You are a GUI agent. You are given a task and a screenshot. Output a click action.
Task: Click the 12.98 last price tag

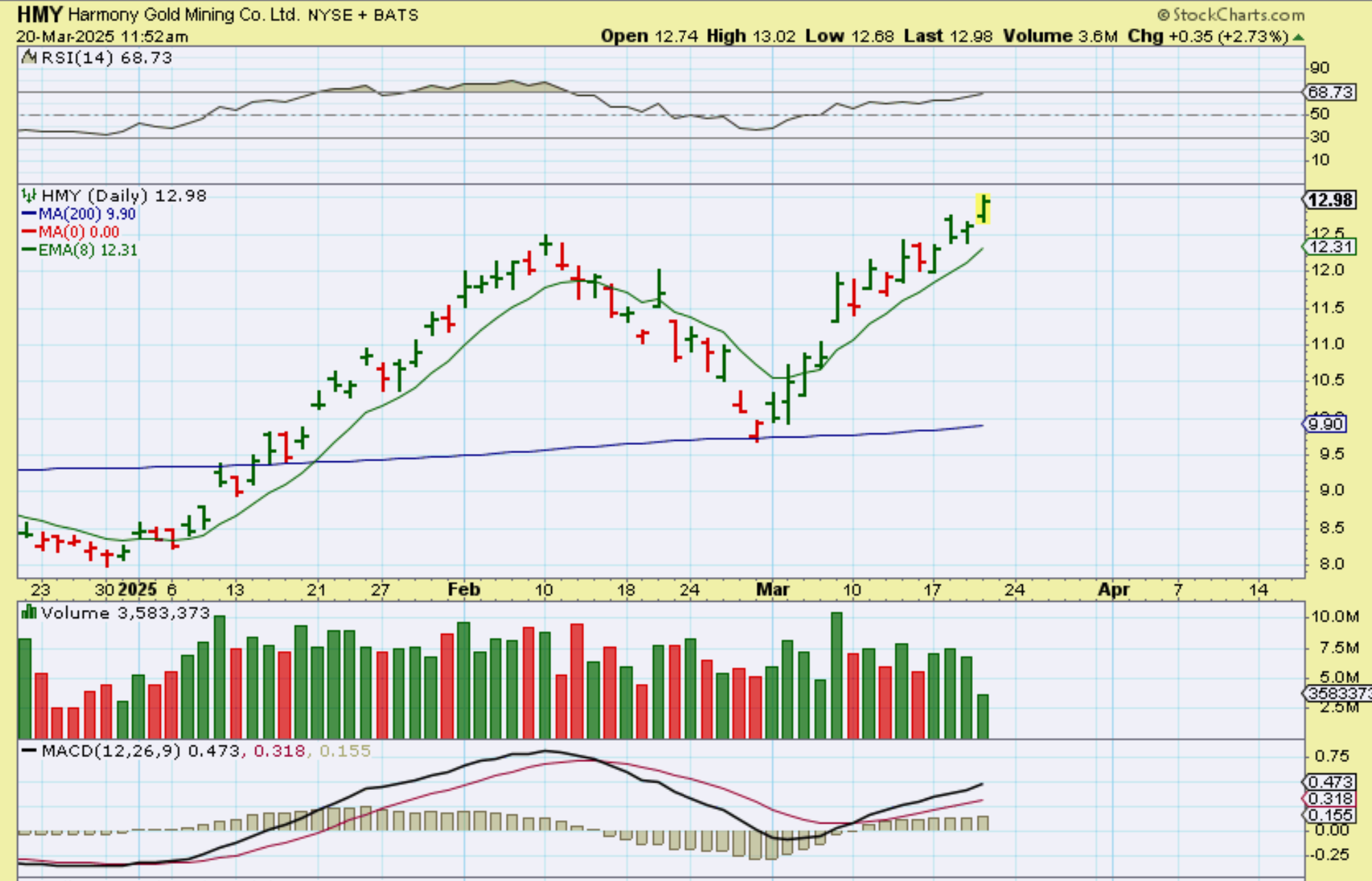[1330, 200]
